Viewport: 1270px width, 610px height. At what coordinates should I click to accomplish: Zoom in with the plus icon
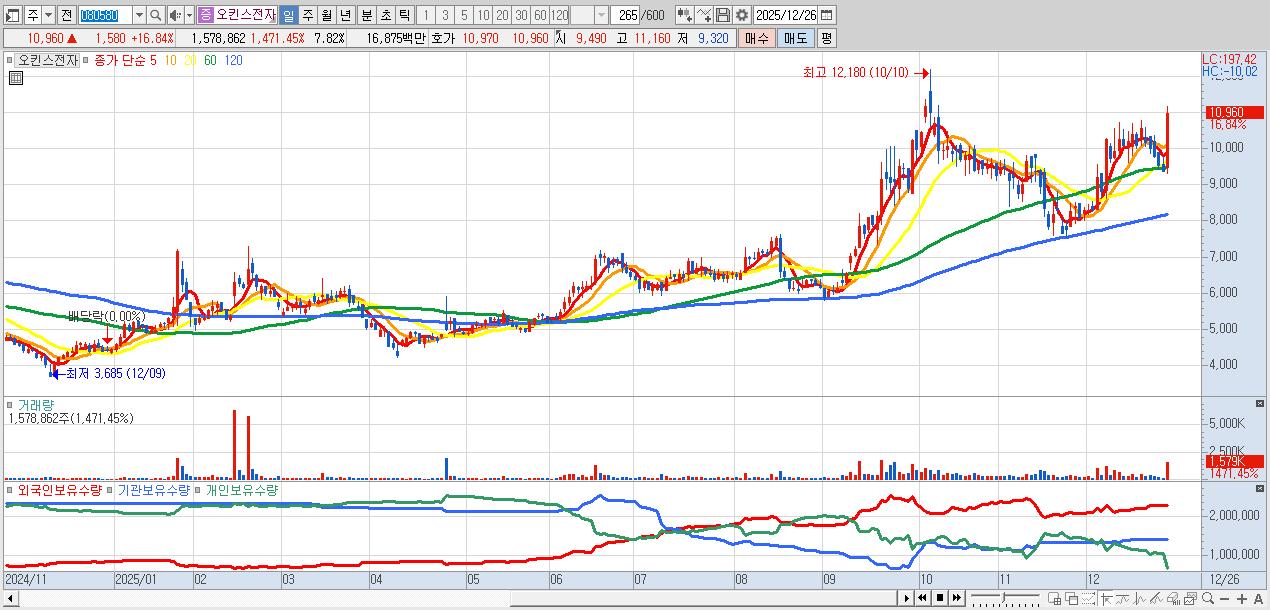tap(1242, 598)
